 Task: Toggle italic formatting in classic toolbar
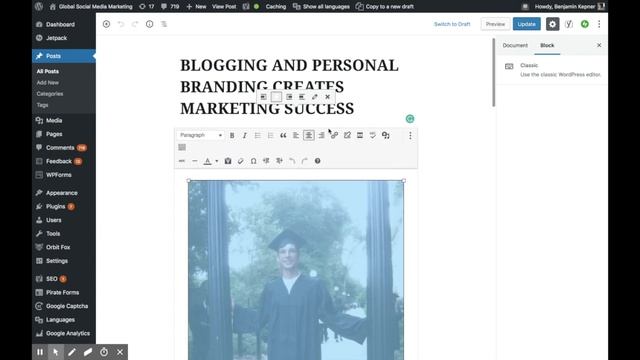244,136
